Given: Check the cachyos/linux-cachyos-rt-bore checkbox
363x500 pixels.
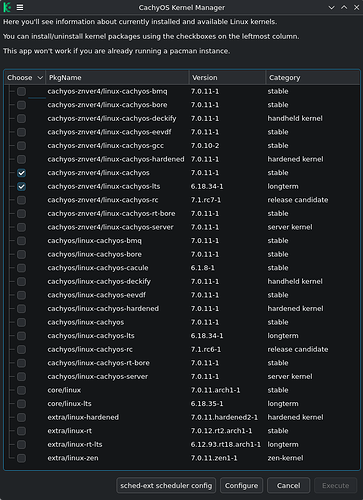Looking at the screenshot, I should tap(21, 363).
